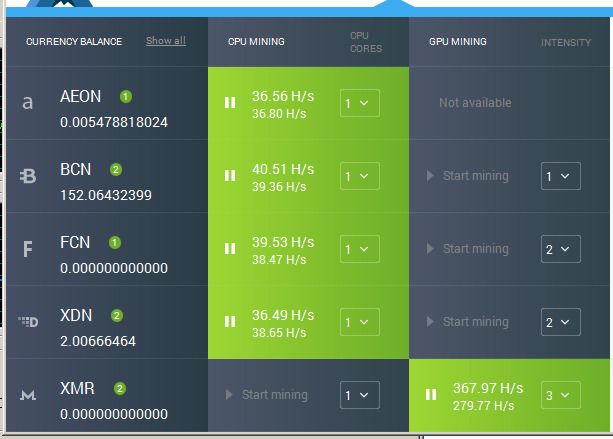
Task: Click the CPU MINING column header
Action: click(x=256, y=41)
